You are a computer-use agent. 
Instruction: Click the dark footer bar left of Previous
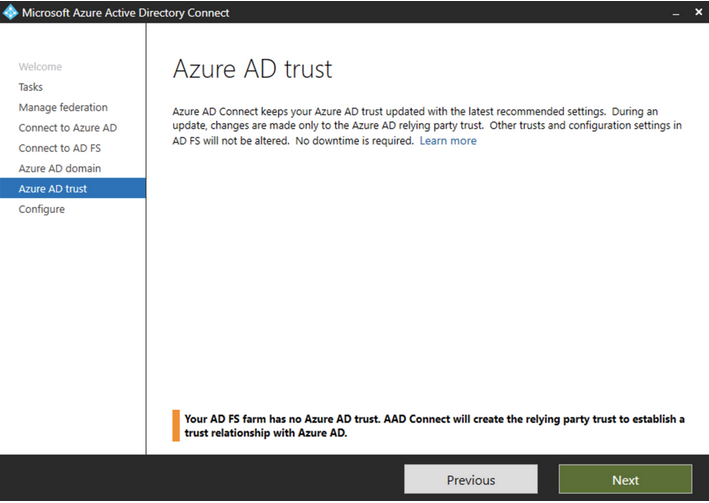click(200, 480)
